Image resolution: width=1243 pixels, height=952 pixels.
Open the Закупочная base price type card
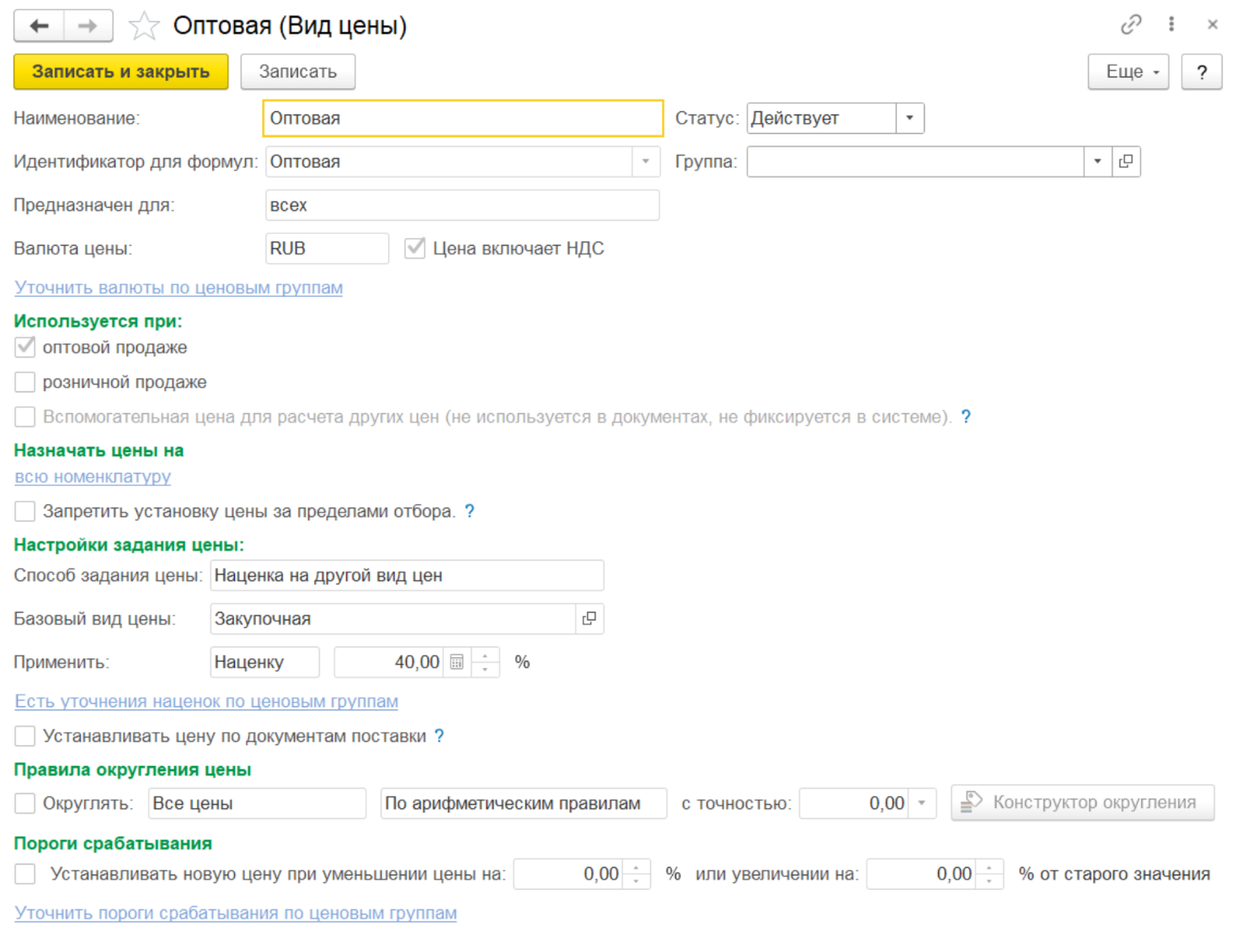coord(589,619)
